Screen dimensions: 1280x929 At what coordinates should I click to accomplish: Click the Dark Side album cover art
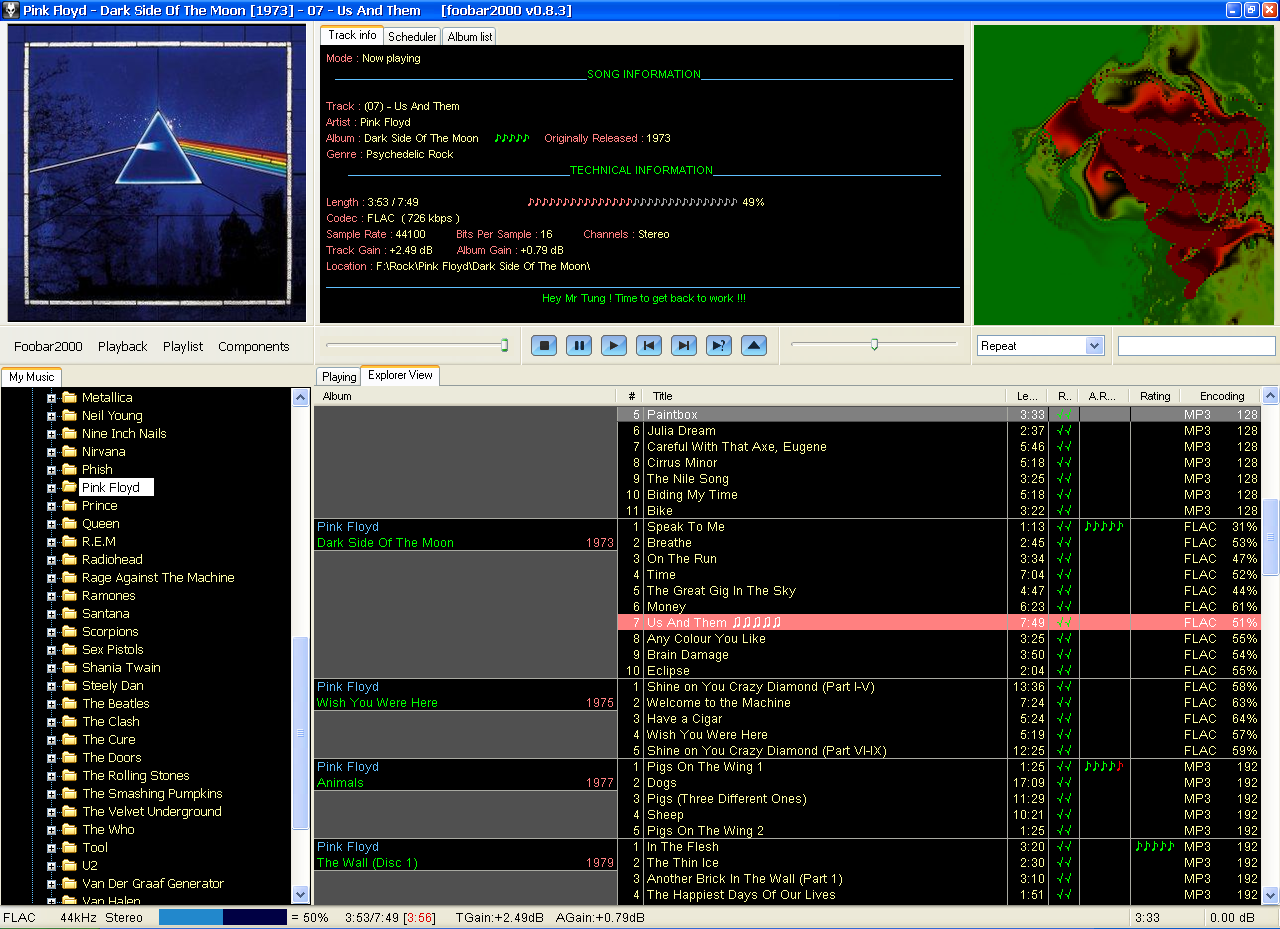[x=157, y=172]
